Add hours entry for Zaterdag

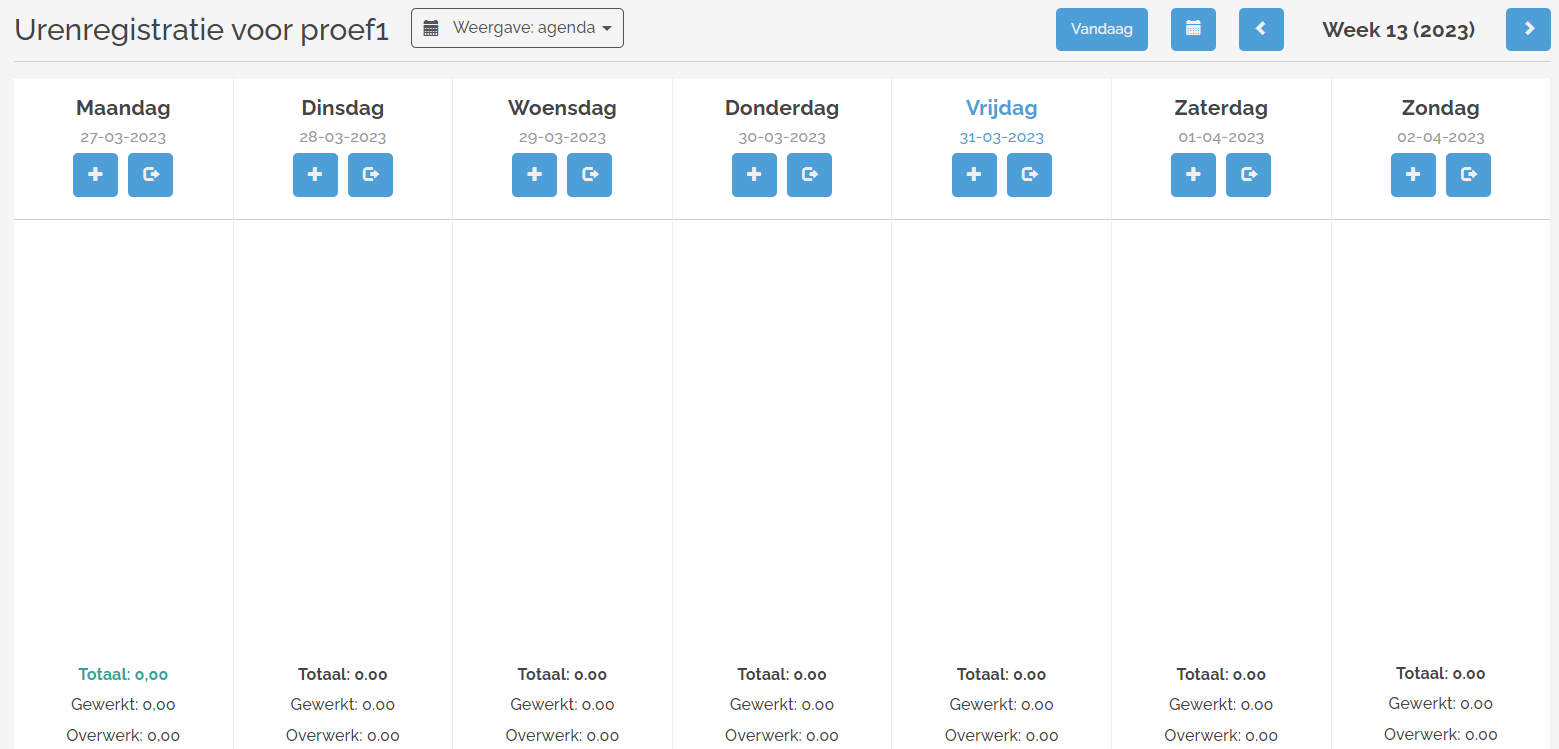[1193, 175]
